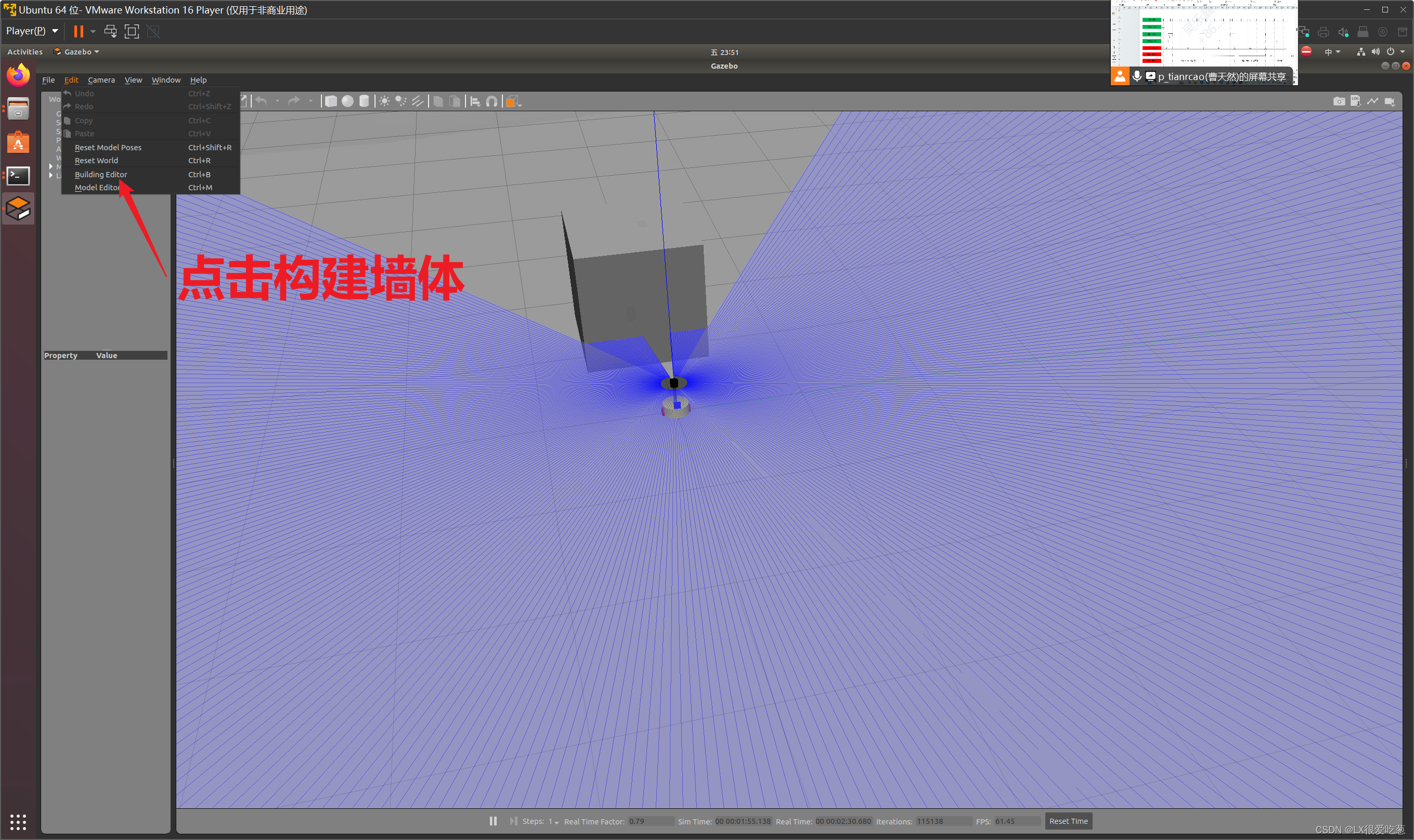The width and height of the screenshot is (1414, 840).
Task: Click the toolbar paste icon
Action: (x=455, y=101)
